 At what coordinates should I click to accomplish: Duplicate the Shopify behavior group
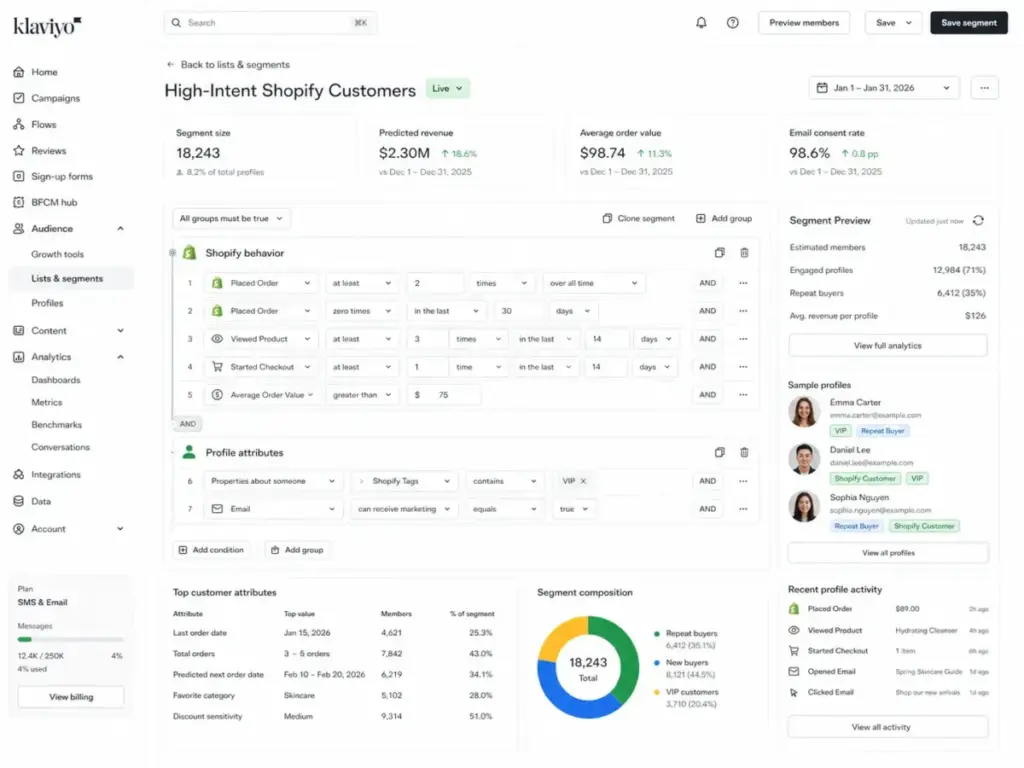719,253
